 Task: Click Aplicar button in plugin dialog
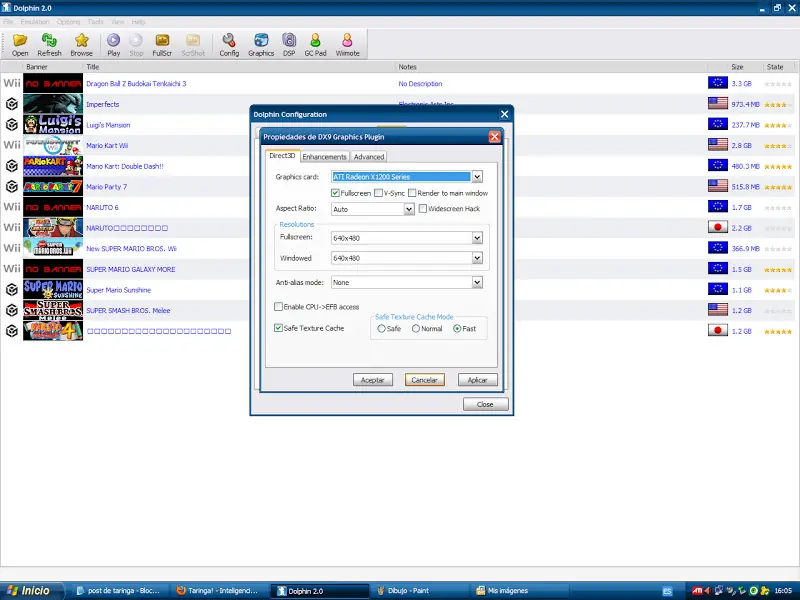pyautogui.click(x=477, y=380)
